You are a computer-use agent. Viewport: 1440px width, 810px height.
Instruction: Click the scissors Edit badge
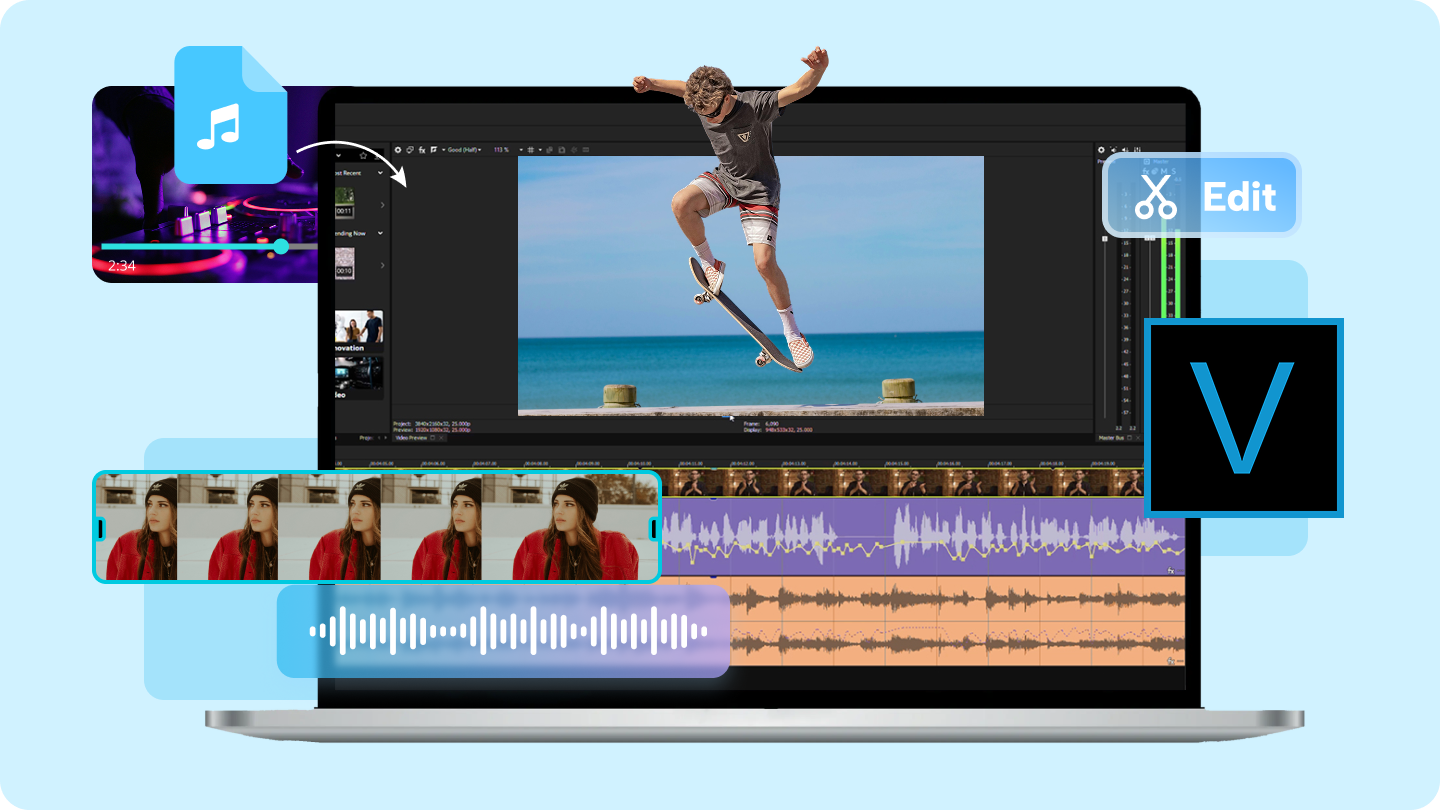click(x=1201, y=195)
